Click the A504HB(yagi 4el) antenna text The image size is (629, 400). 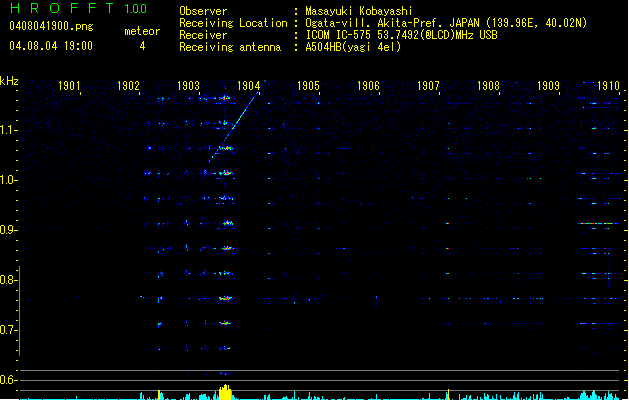[353, 47]
